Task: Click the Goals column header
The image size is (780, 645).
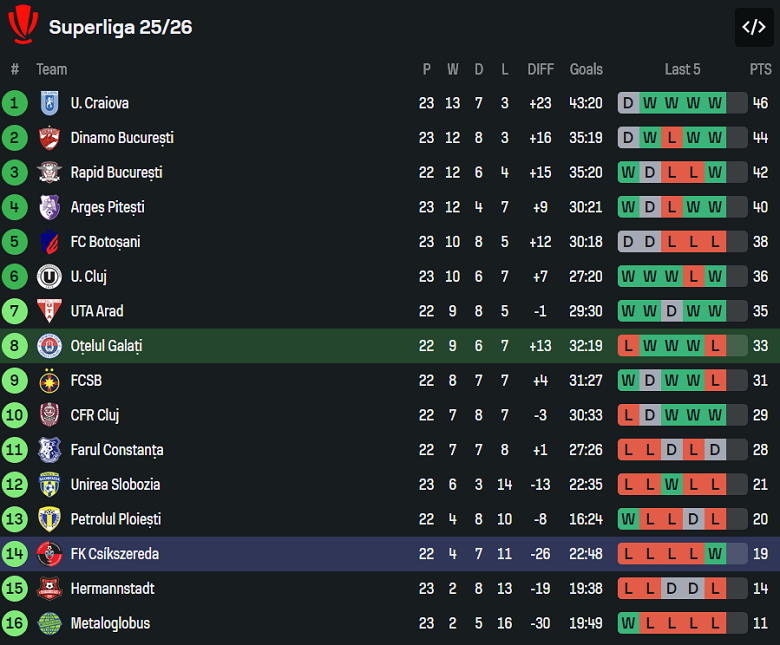Action: point(586,69)
